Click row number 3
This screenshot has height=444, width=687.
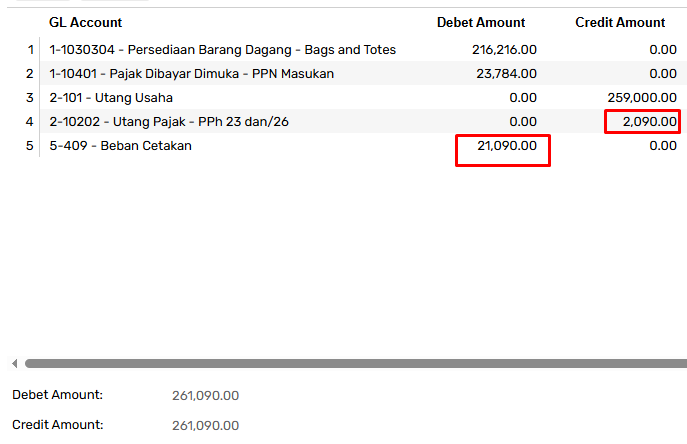29,98
